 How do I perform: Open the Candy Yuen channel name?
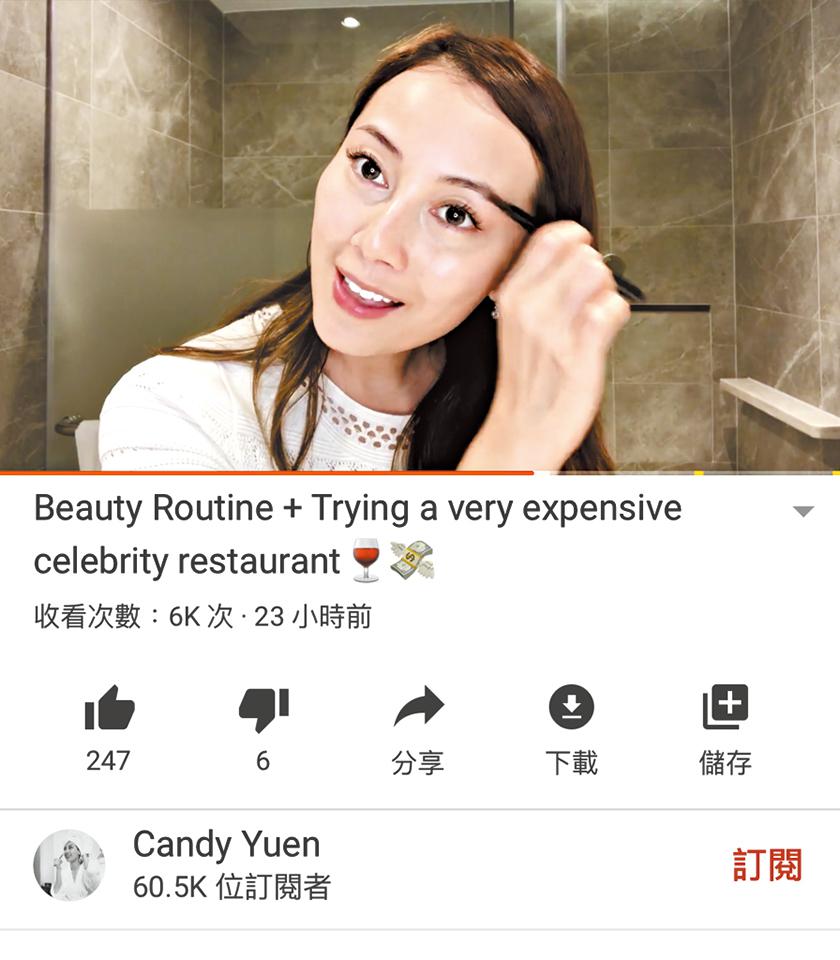227,846
